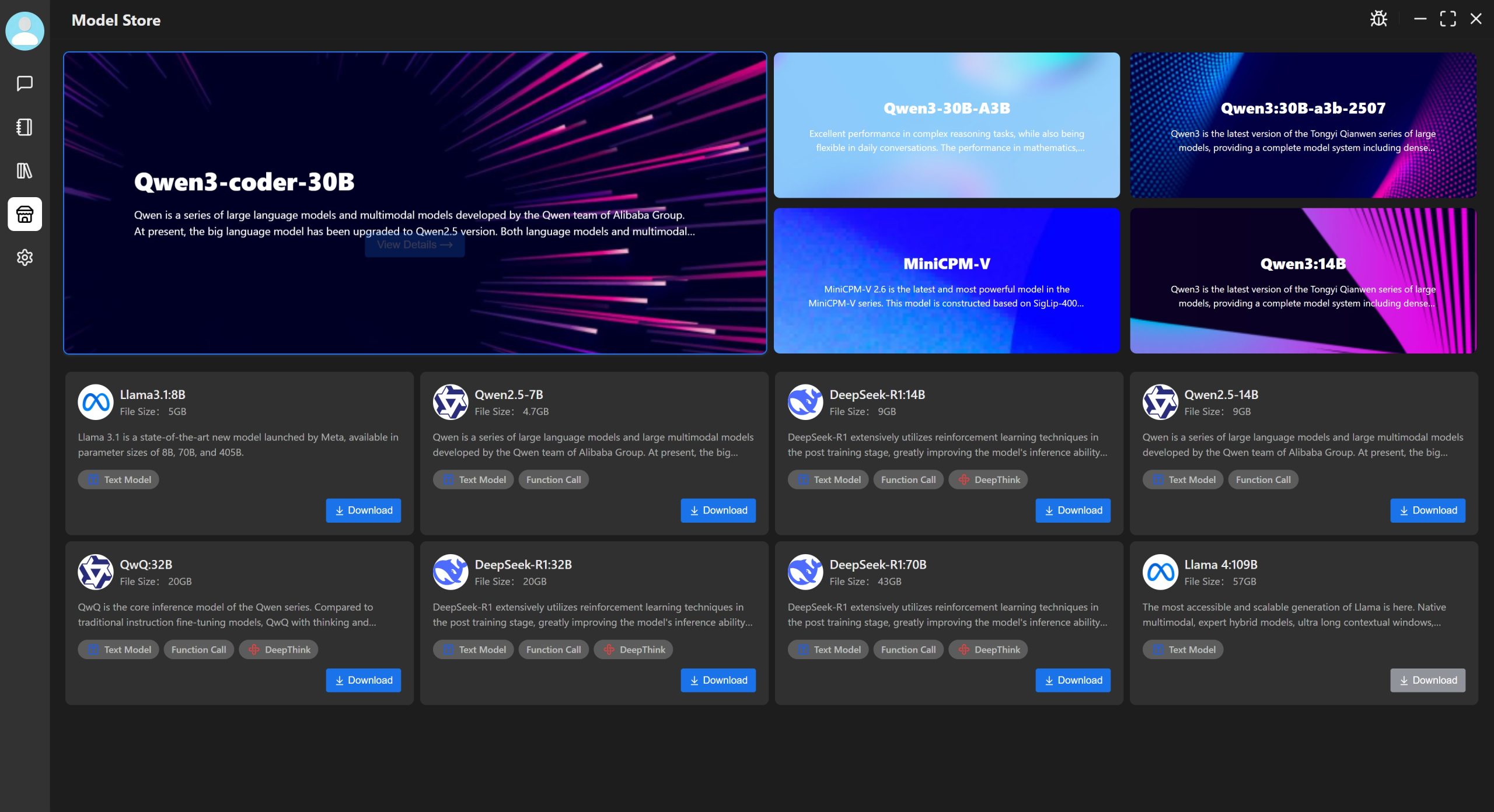Click the DeepSeek-R1:14B model title
Image resolution: width=1494 pixels, height=812 pixels.
(877, 395)
